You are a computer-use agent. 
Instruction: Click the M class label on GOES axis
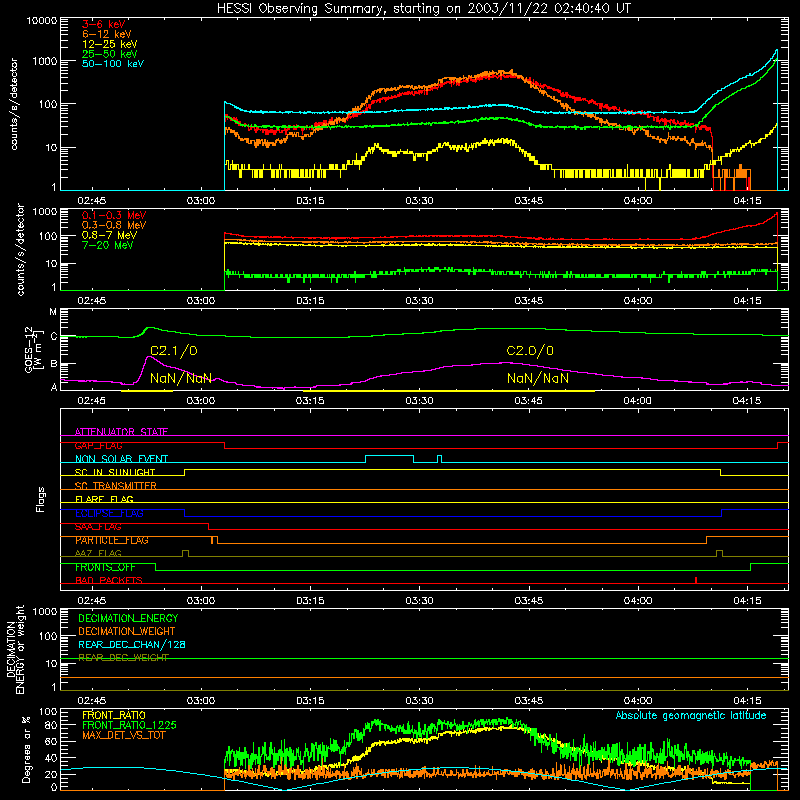(53, 312)
